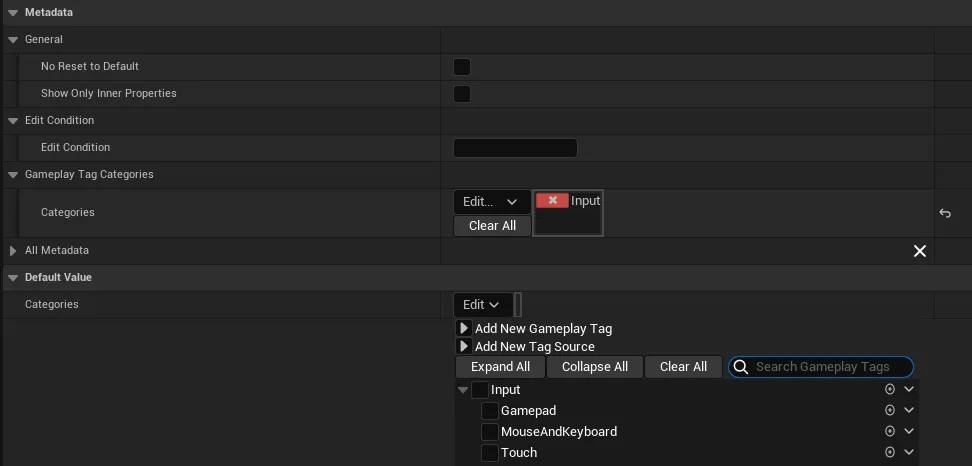Expand the All Metadata section
The width and height of the screenshot is (972, 466).
click(x=13, y=251)
